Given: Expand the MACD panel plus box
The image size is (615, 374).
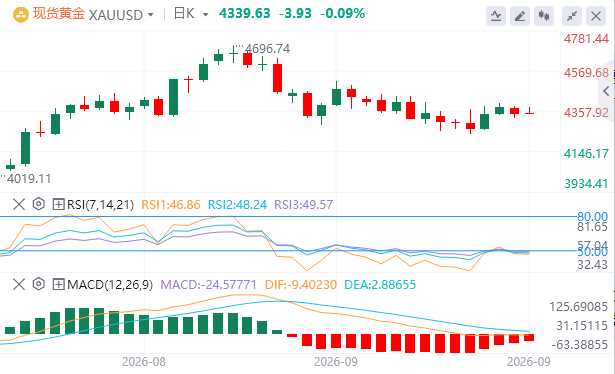Looking at the screenshot, I should click(x=58, y=284).
